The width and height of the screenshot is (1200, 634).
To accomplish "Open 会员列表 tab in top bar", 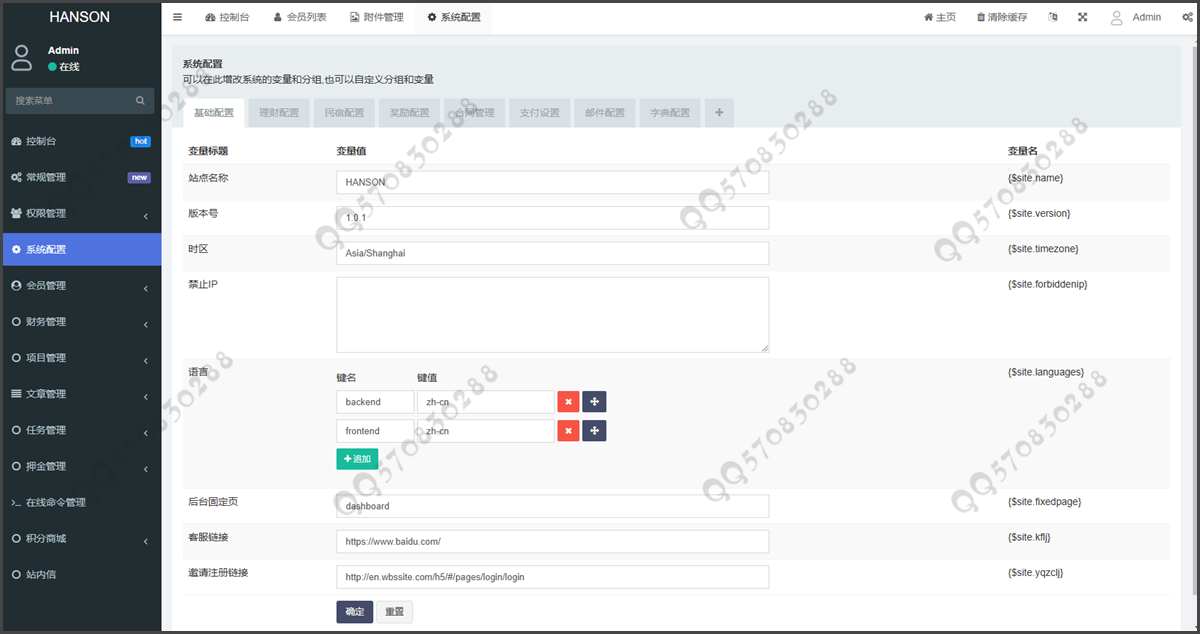I will point(300,17).
